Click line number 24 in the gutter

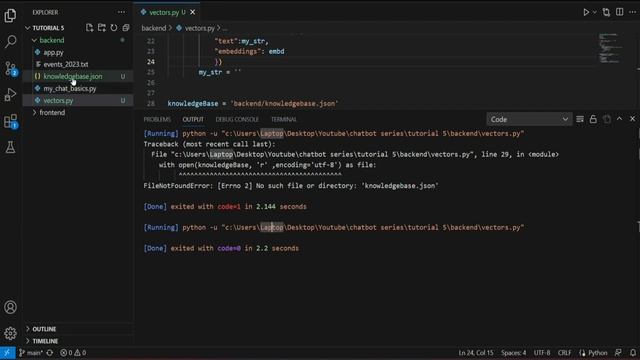(151, 62)
